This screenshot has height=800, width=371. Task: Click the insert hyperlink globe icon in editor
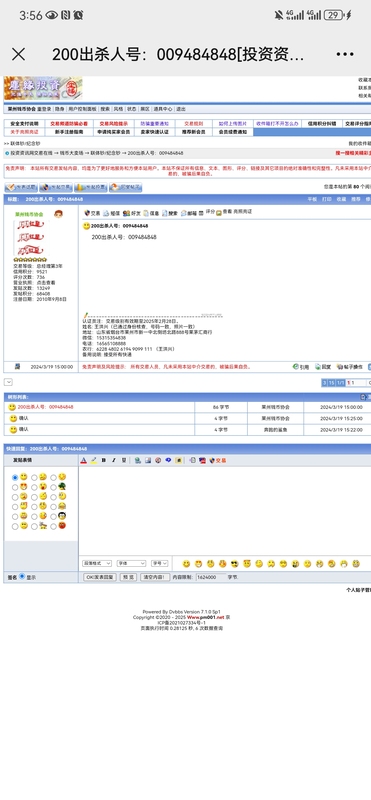(138, 460)
